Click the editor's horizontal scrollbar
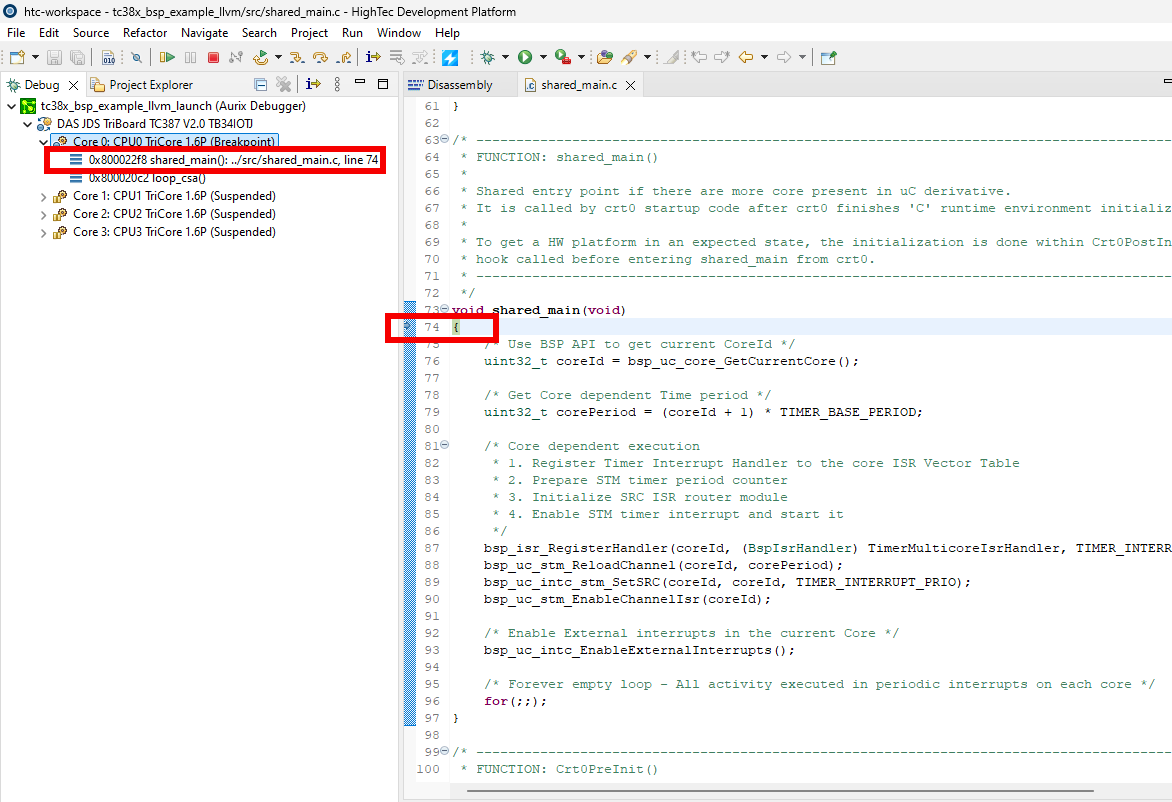 click(800, 789)
